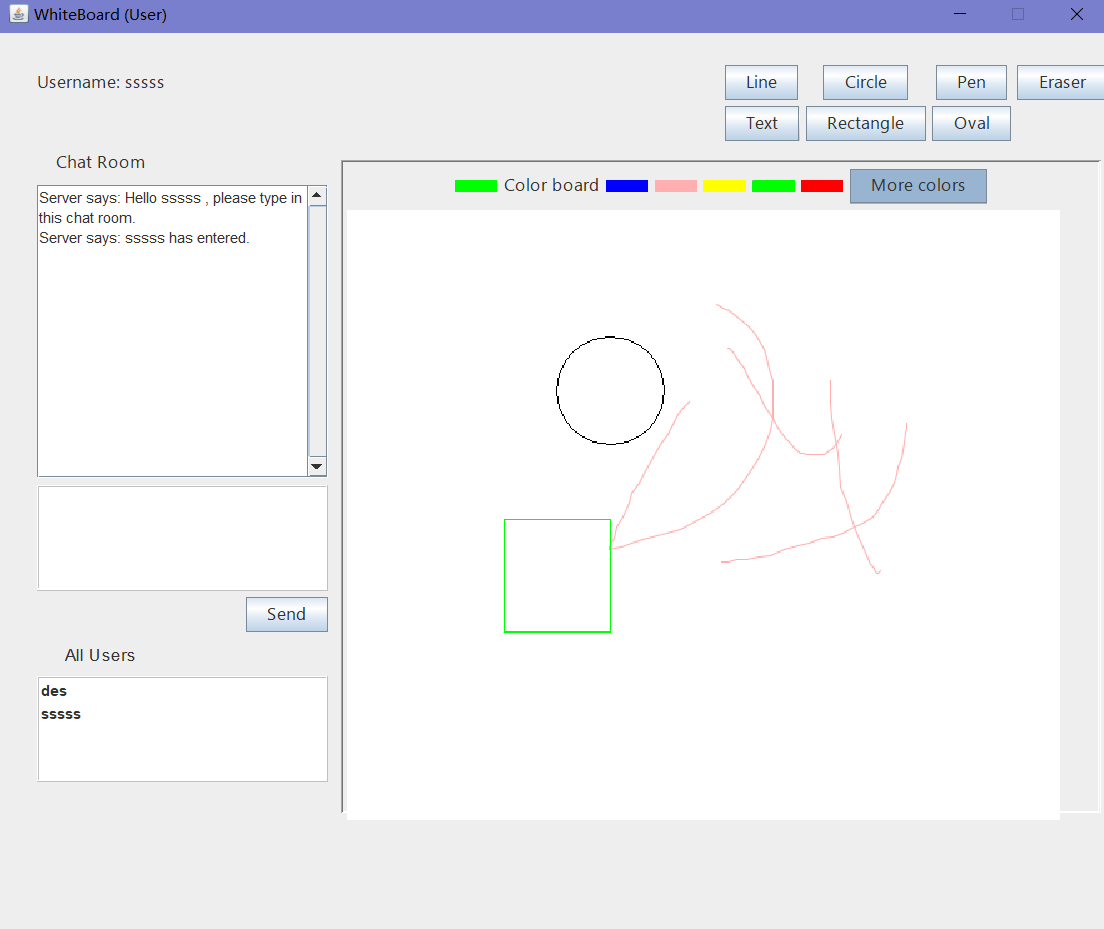Choose the Oval shape tool
Viewport: 1104px width, 929px height.
click(x=971, y=123)
